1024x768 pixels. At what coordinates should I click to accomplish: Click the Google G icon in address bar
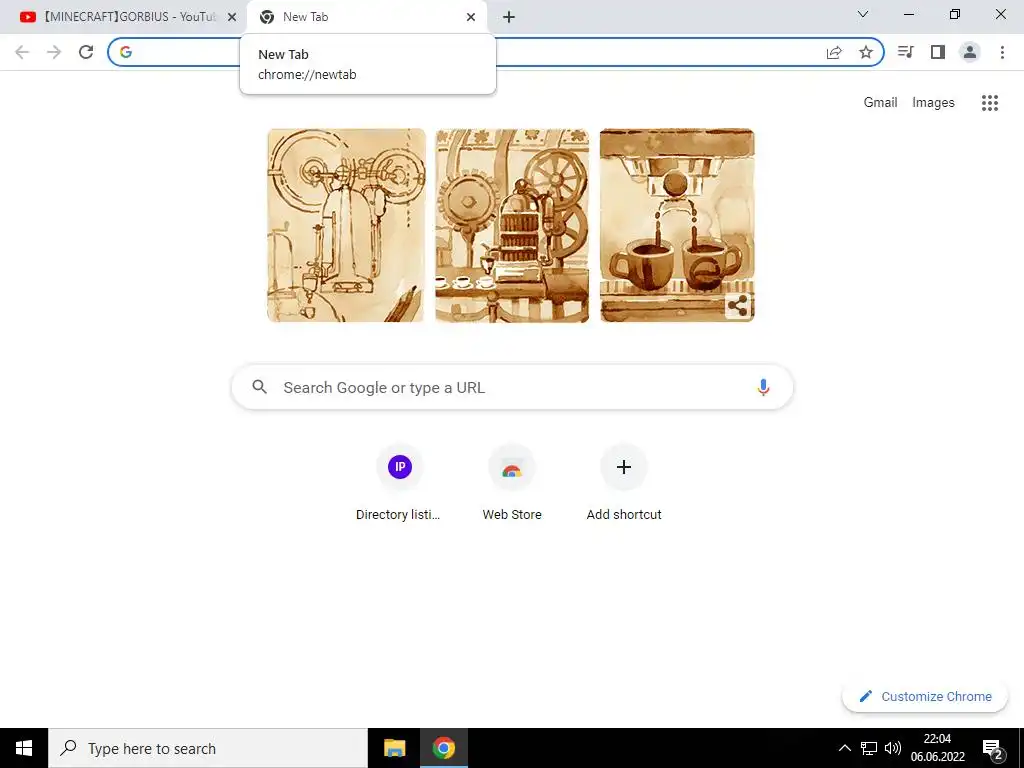[126, 52]
